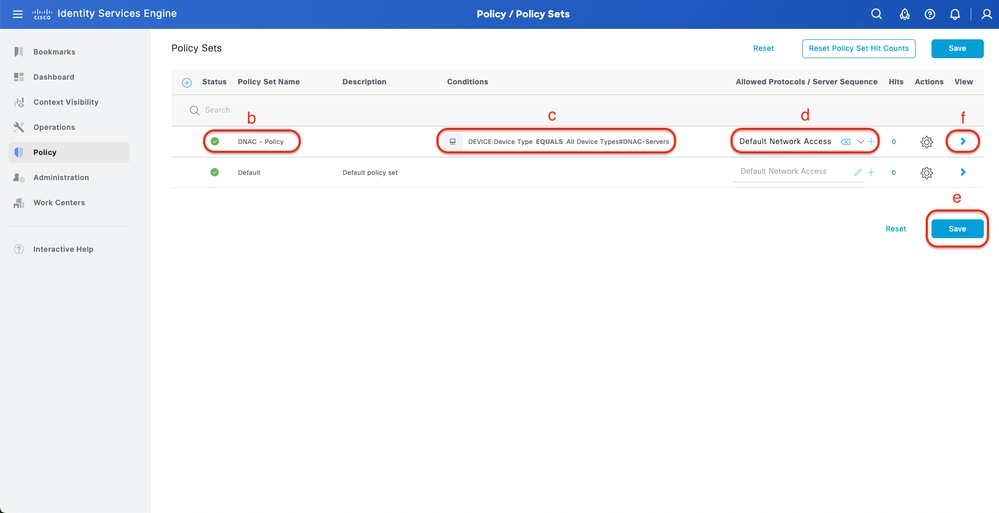Click Default row Default Network Access field

(784, 171)
